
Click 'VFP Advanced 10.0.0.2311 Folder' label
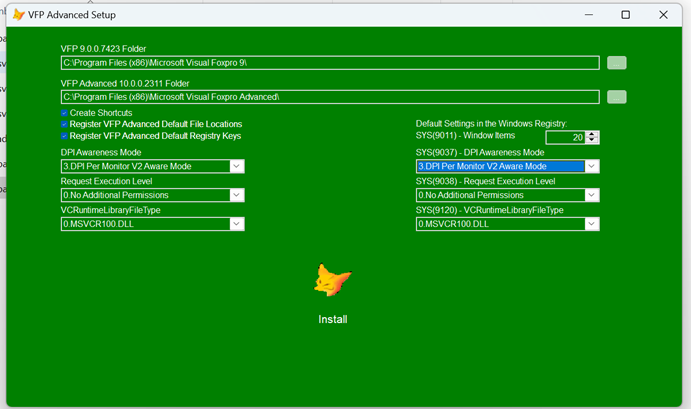pos(125,84)
